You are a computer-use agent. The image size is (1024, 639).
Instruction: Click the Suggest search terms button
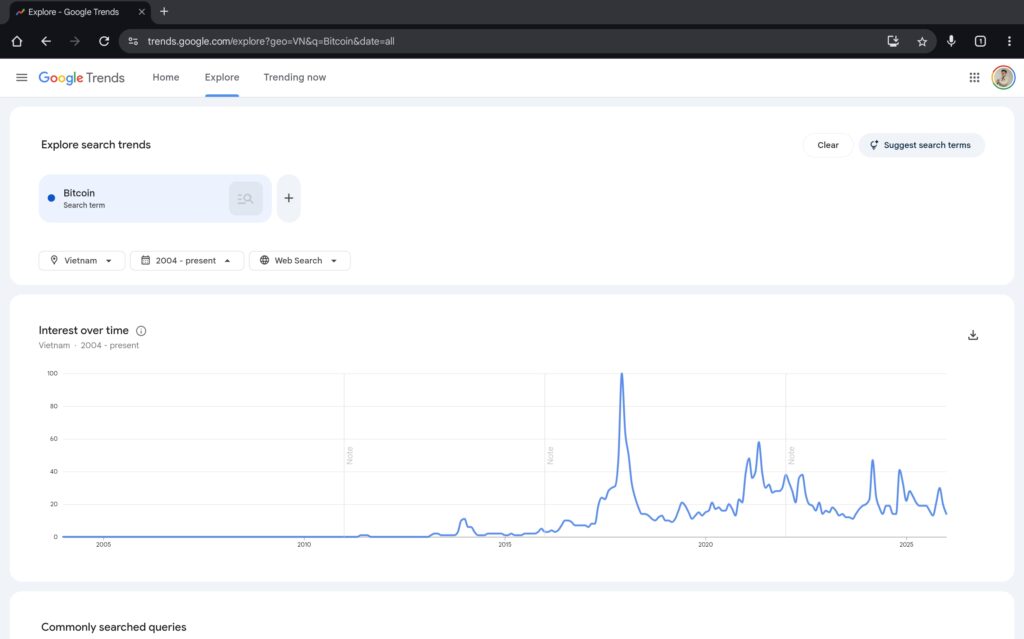[921, 145]
